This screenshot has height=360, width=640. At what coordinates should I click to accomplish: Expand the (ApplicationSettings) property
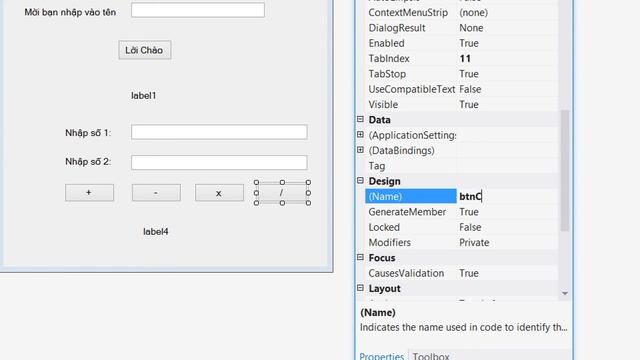point(360,135)
